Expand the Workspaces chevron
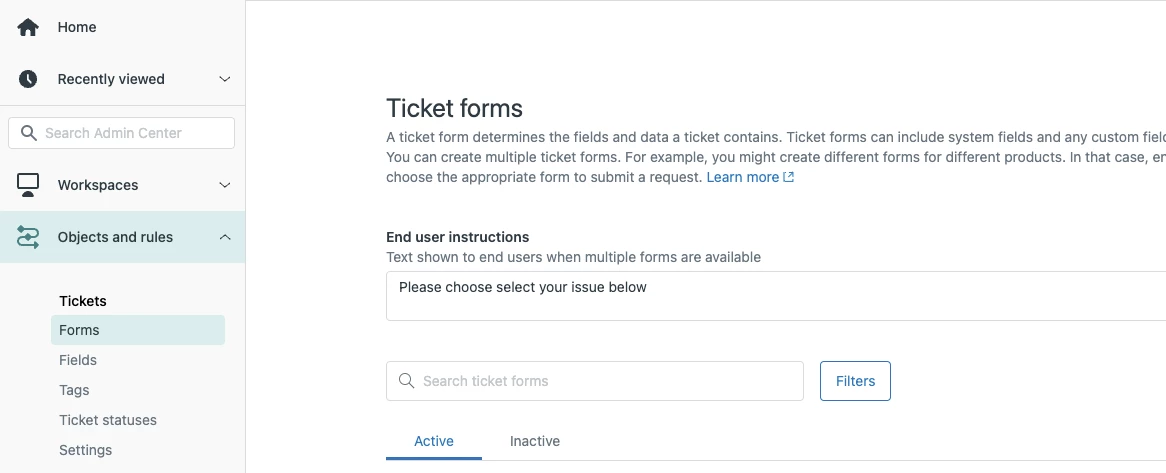1166x473 pixels. coord(225,185)
